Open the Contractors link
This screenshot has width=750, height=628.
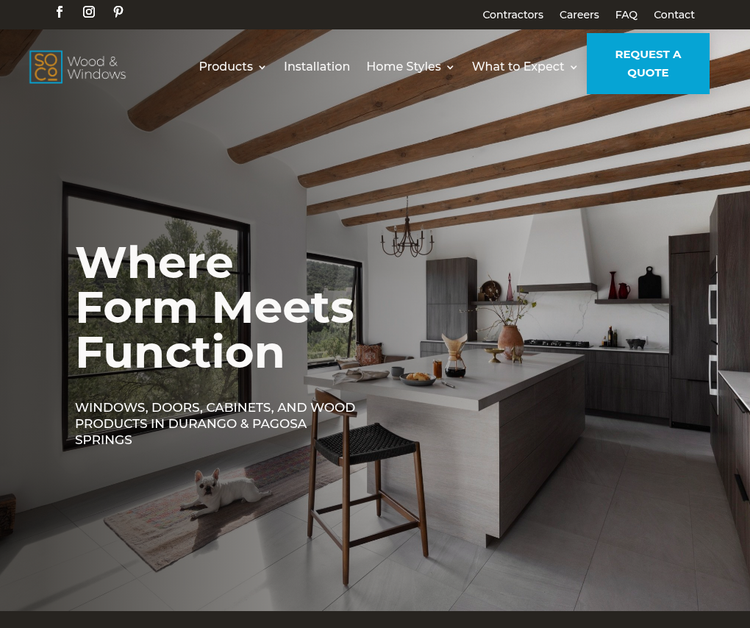tap(513, 15)
